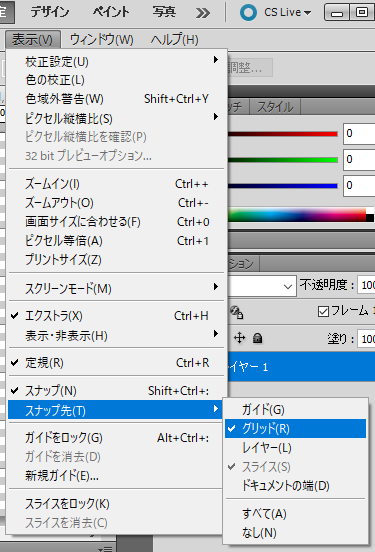Screen dimensions: 375x552
Task: Click the 不透明度 opacity field
Action: pyautogui.click(x=366, y=285)
